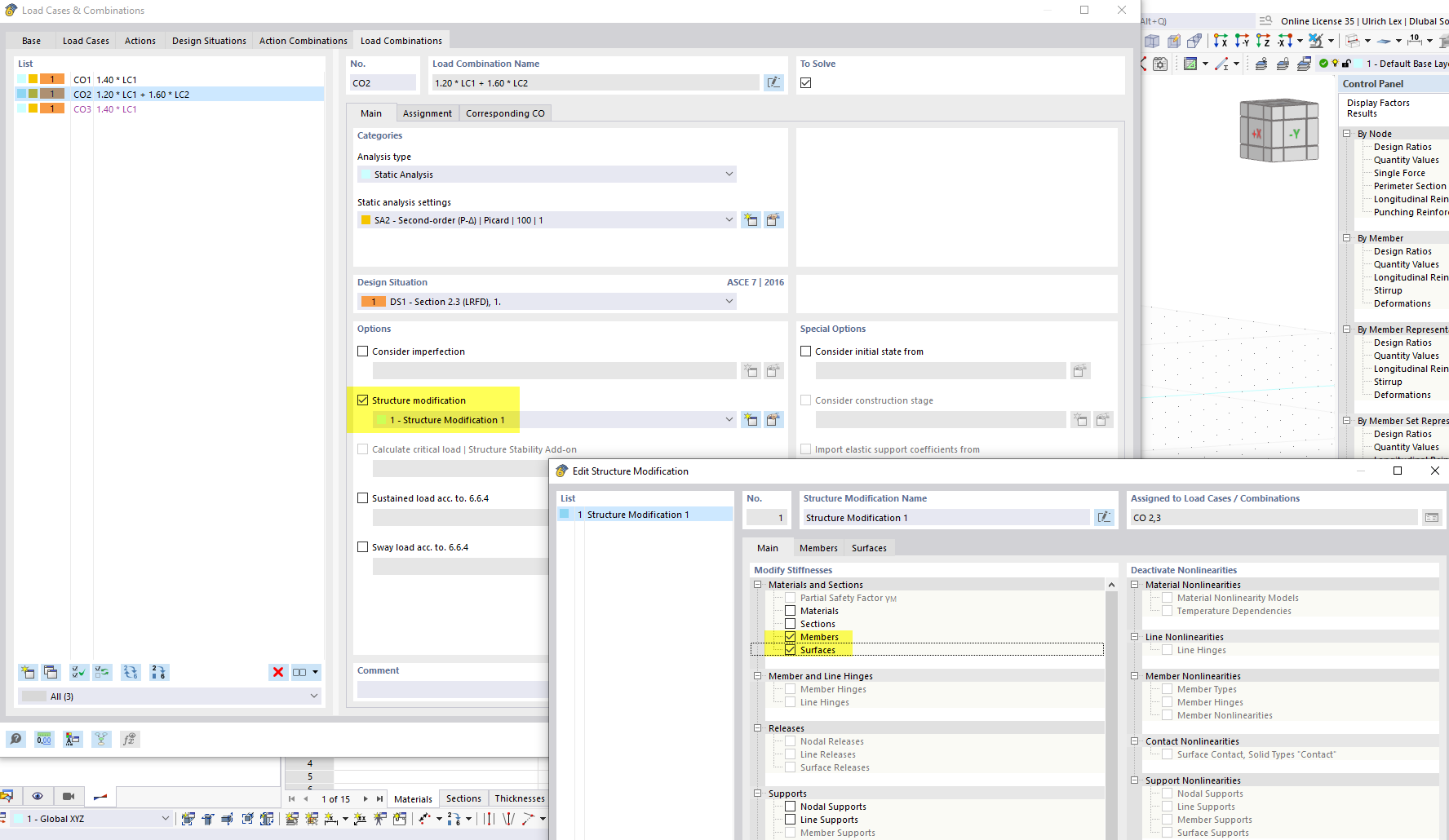Edit load combination name with pencil icon

coord(773,82)
